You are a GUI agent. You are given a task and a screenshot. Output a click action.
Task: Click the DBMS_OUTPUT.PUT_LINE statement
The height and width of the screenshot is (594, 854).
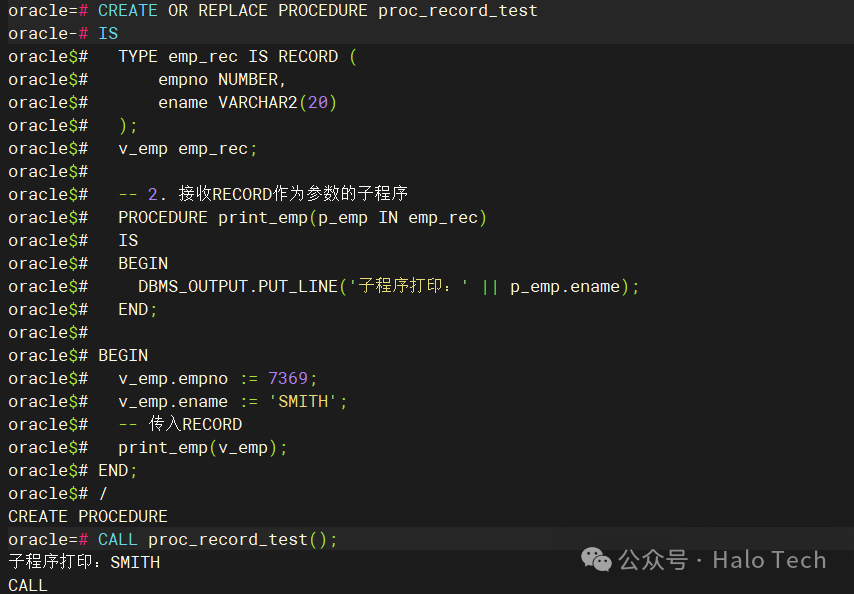coord(388,286)
